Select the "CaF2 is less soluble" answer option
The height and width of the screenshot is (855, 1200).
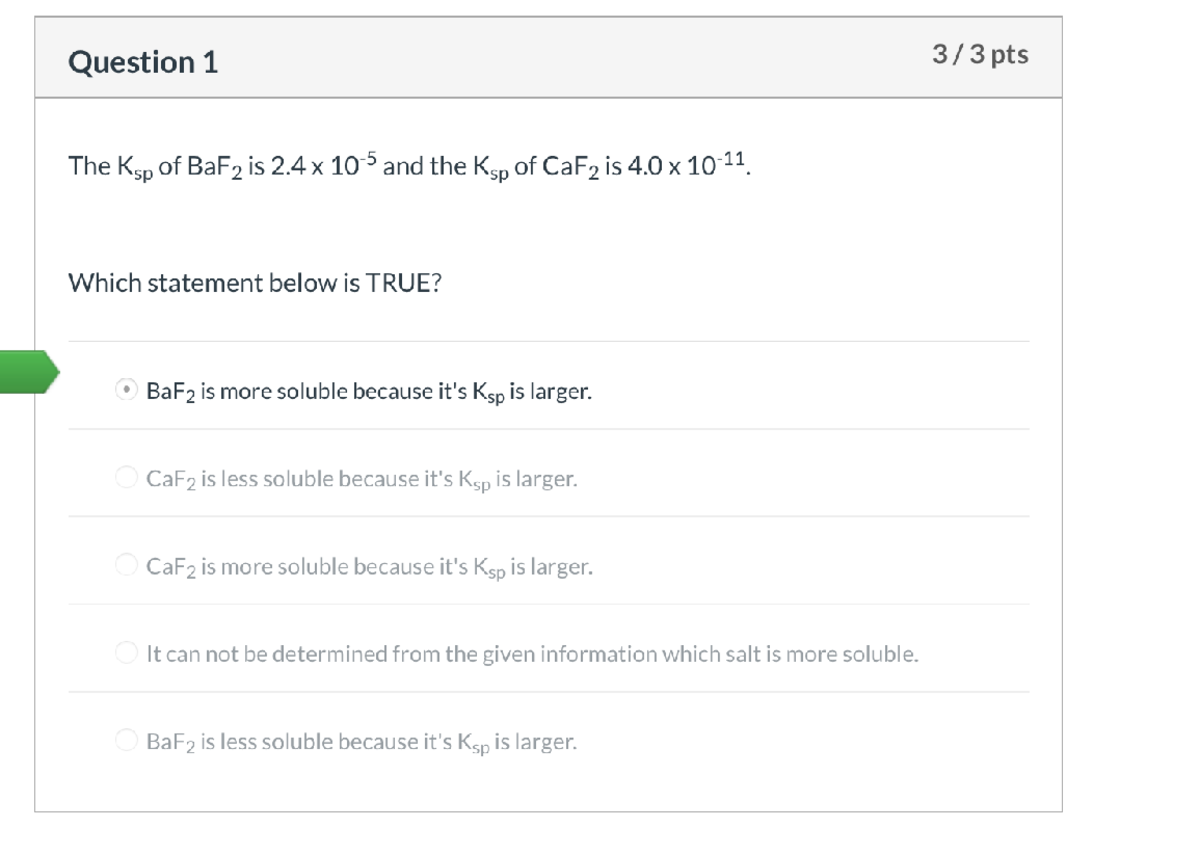point(126,477)
